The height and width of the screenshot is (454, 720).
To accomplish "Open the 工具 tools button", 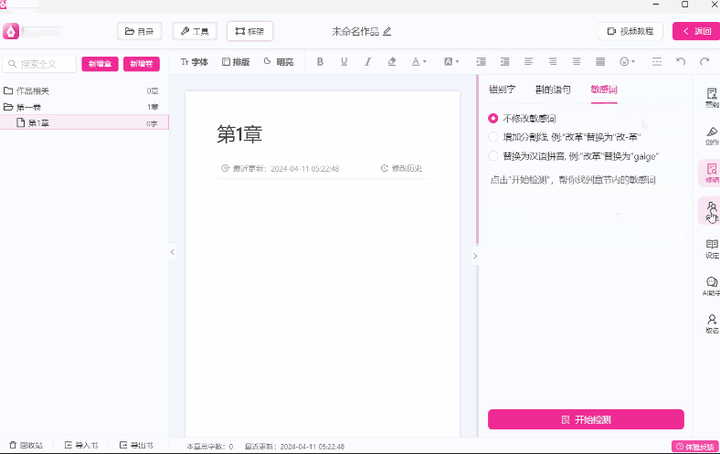I will tap(194, 31).
